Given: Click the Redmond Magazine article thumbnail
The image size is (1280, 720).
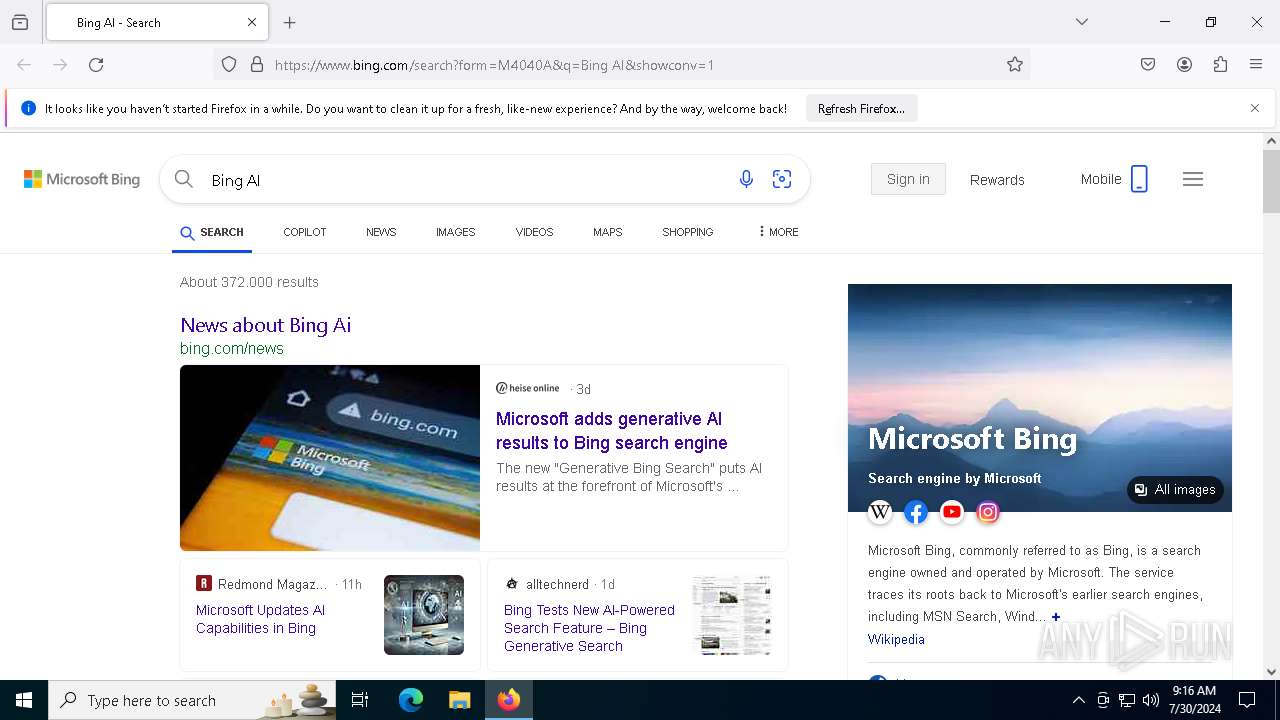Looking at the screenshot, I should pyautogui.click(x=424, y=615).
